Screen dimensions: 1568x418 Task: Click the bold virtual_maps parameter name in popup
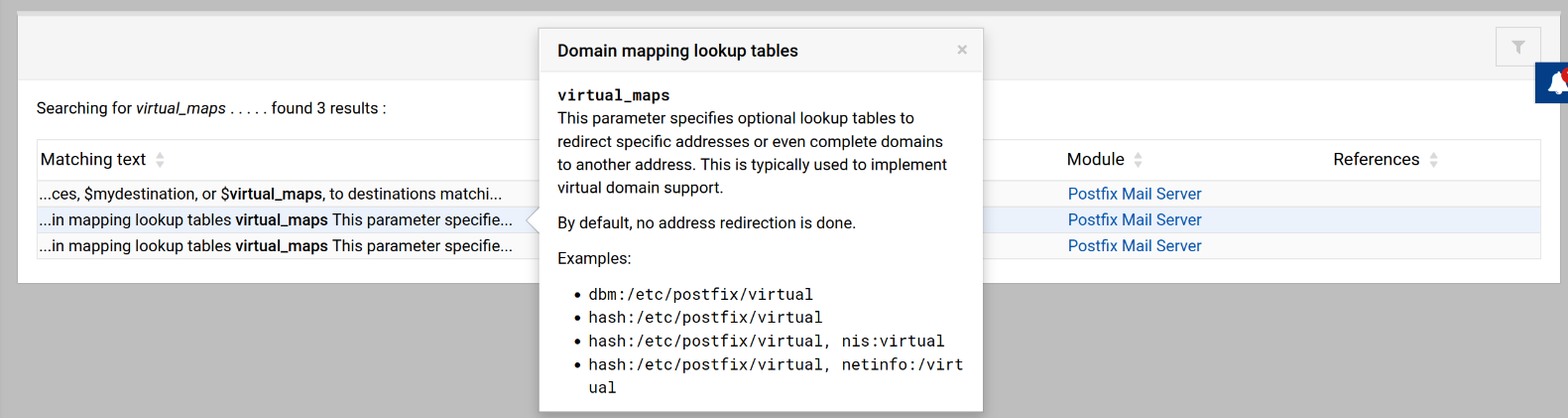pos(613,95)
